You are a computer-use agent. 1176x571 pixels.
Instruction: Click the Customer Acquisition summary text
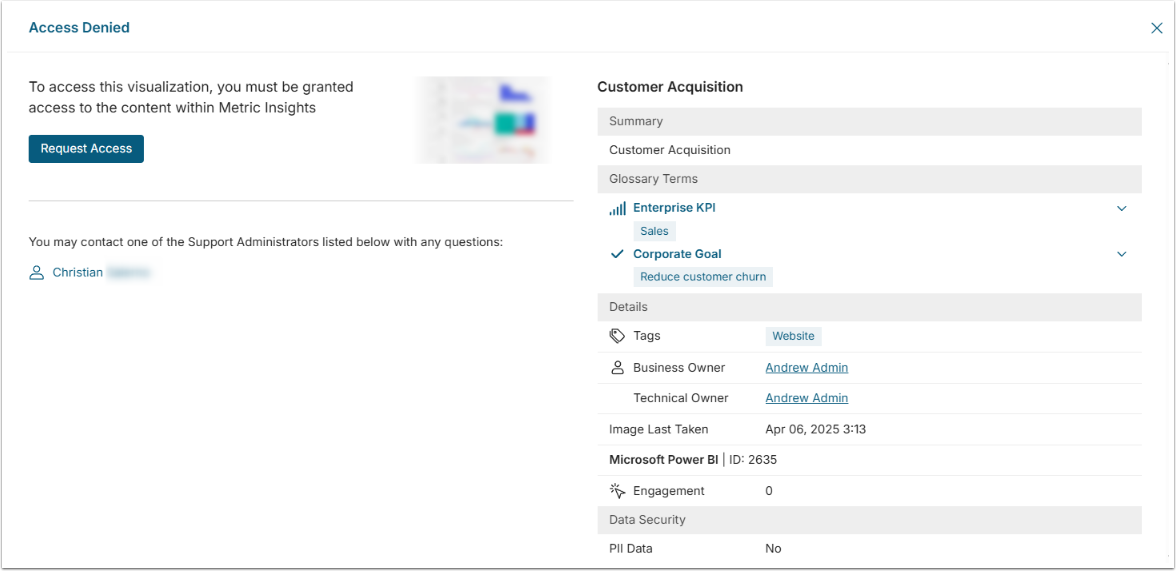pyautogui.click(x=670, y=150)
